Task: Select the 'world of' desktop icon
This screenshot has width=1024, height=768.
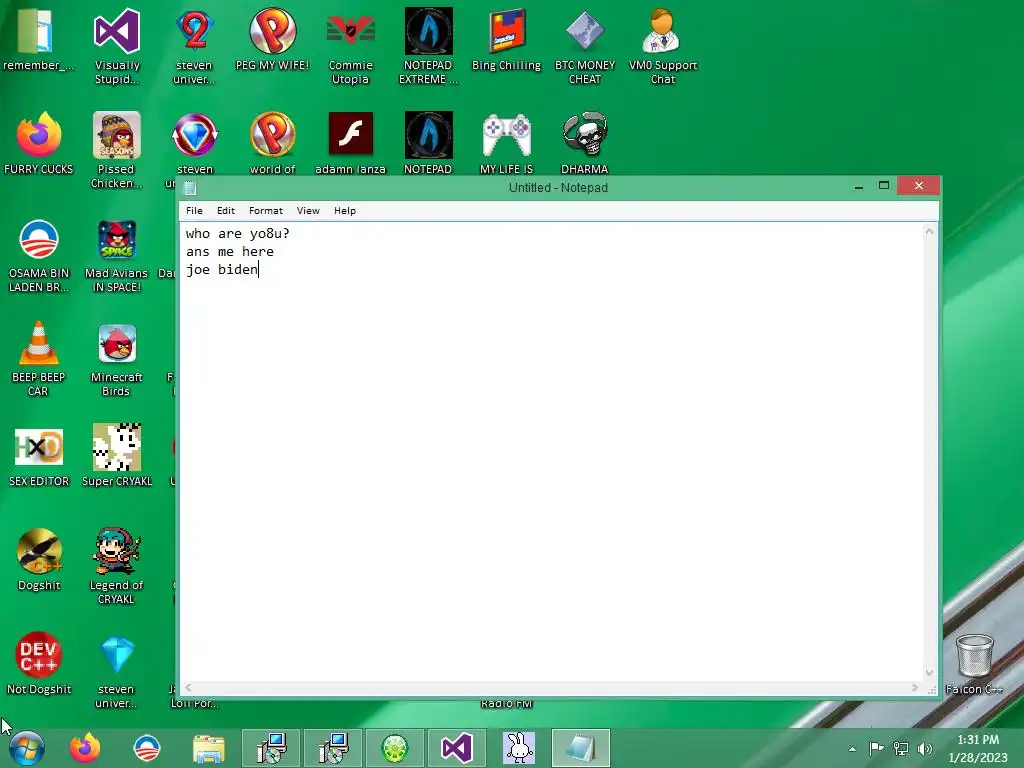Action: (x=273, y=144)
